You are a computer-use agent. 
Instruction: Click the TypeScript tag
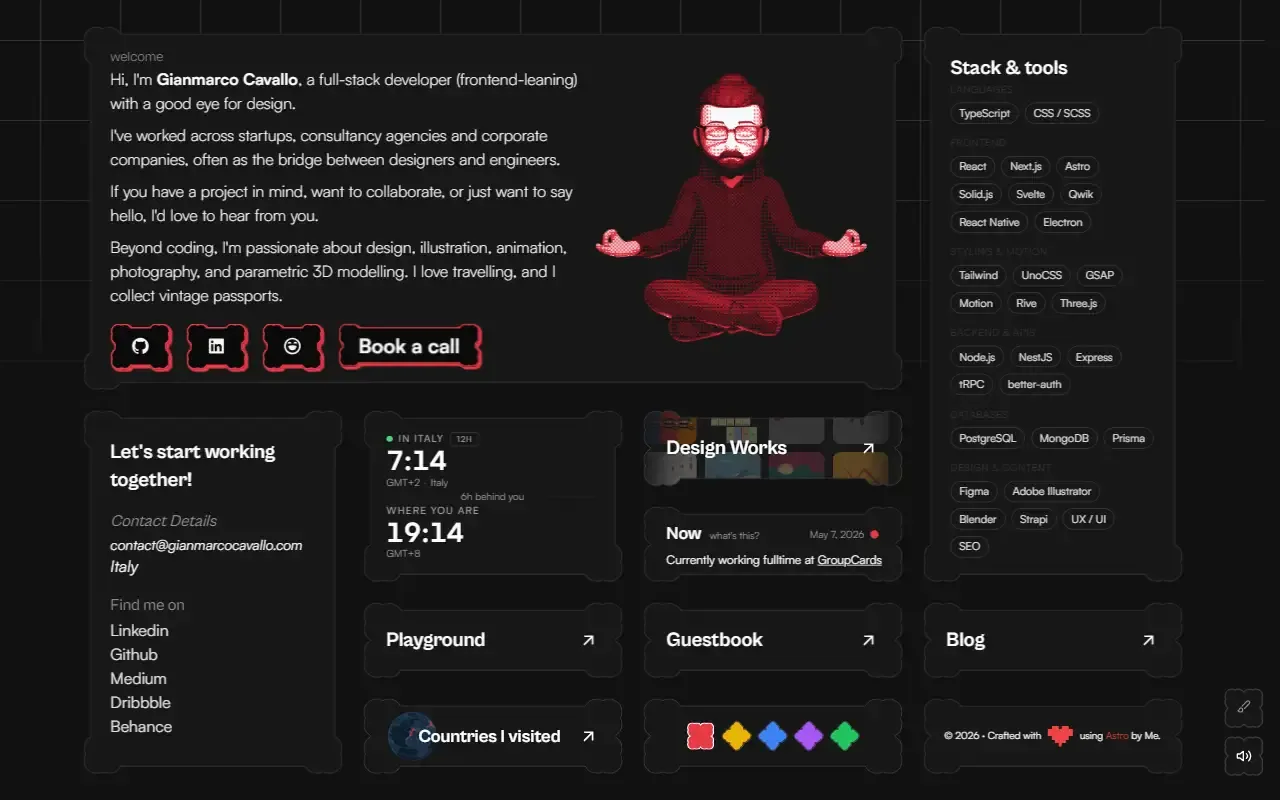(984, 113)
